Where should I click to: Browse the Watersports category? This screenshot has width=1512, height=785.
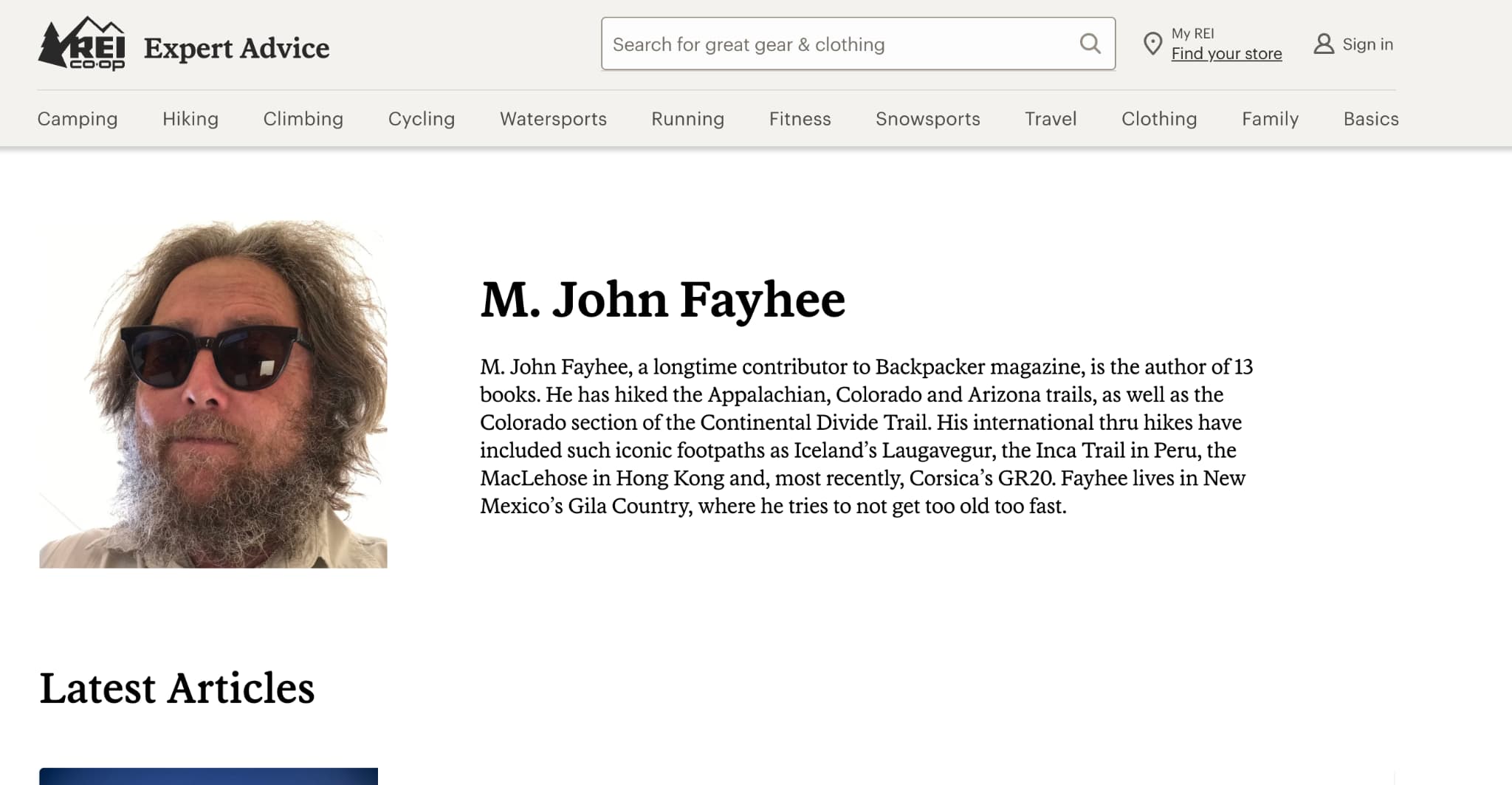pos(553,119)
